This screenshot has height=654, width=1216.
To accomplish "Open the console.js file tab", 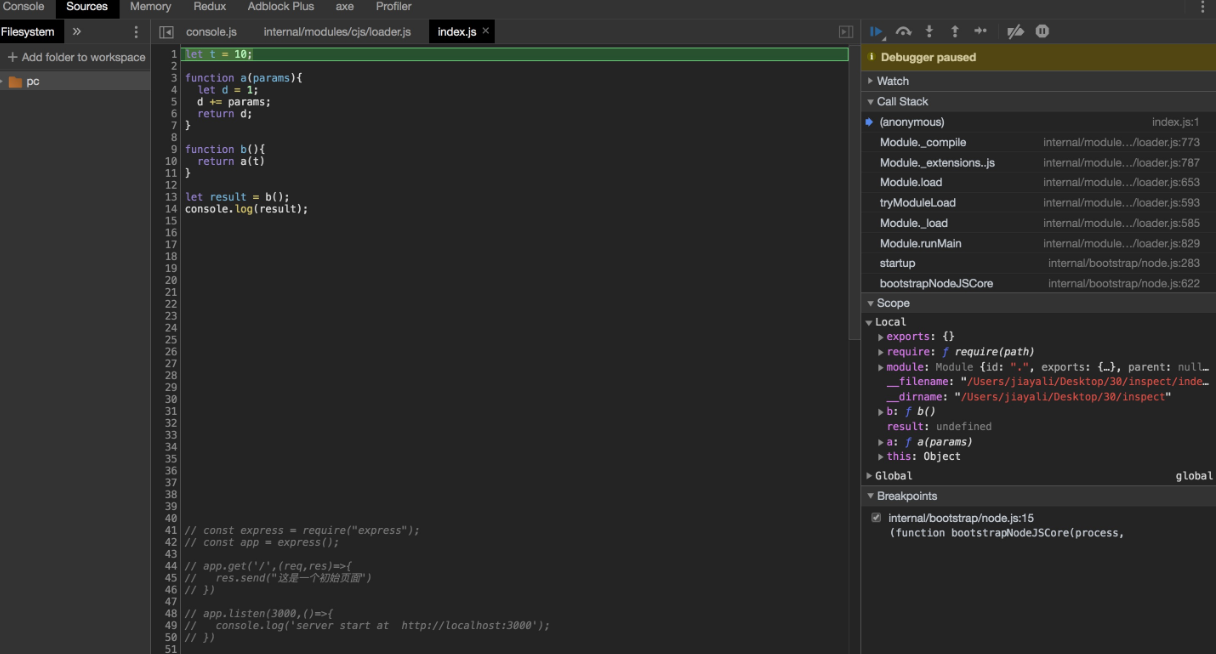I will (211, 32).
